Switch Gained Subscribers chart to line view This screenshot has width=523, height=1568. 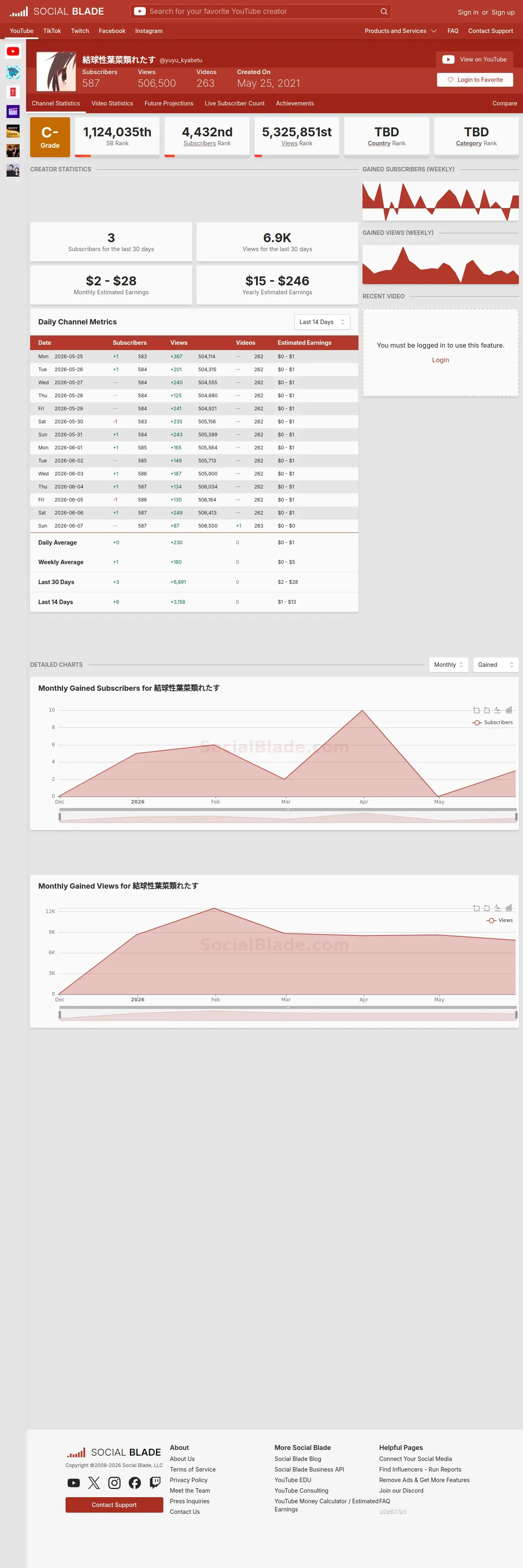[497, 710]
